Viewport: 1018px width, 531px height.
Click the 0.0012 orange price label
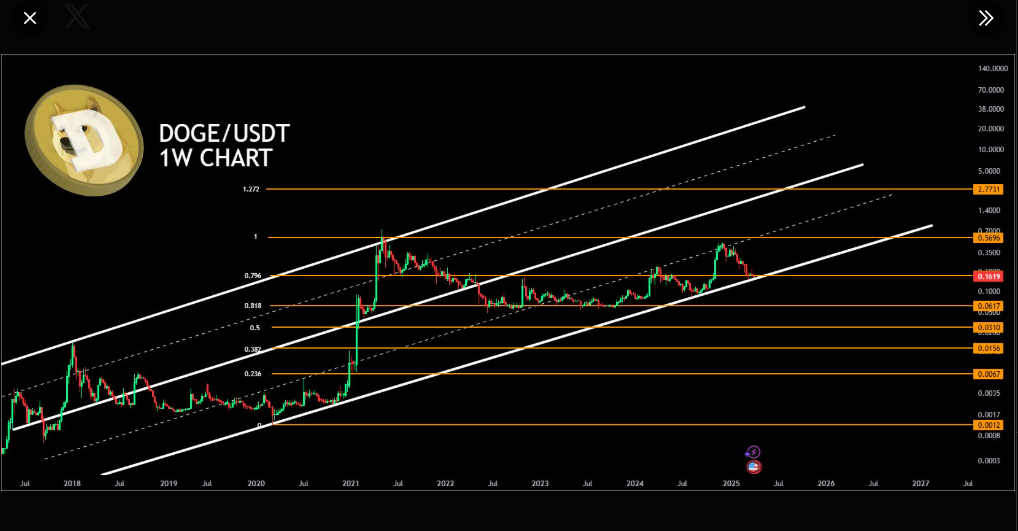[x=987, y=425]
